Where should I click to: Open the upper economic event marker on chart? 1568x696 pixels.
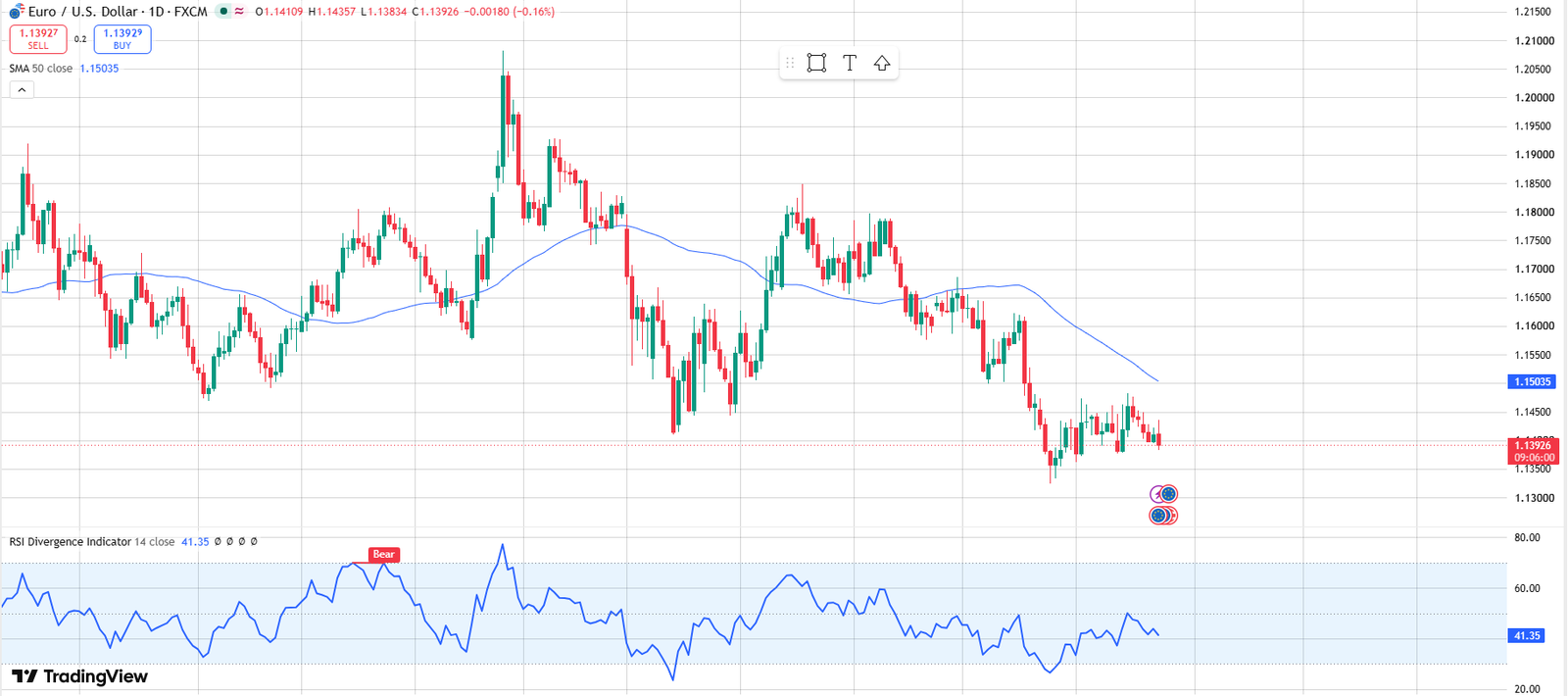pyautogui.click(x=1164, y=494)
